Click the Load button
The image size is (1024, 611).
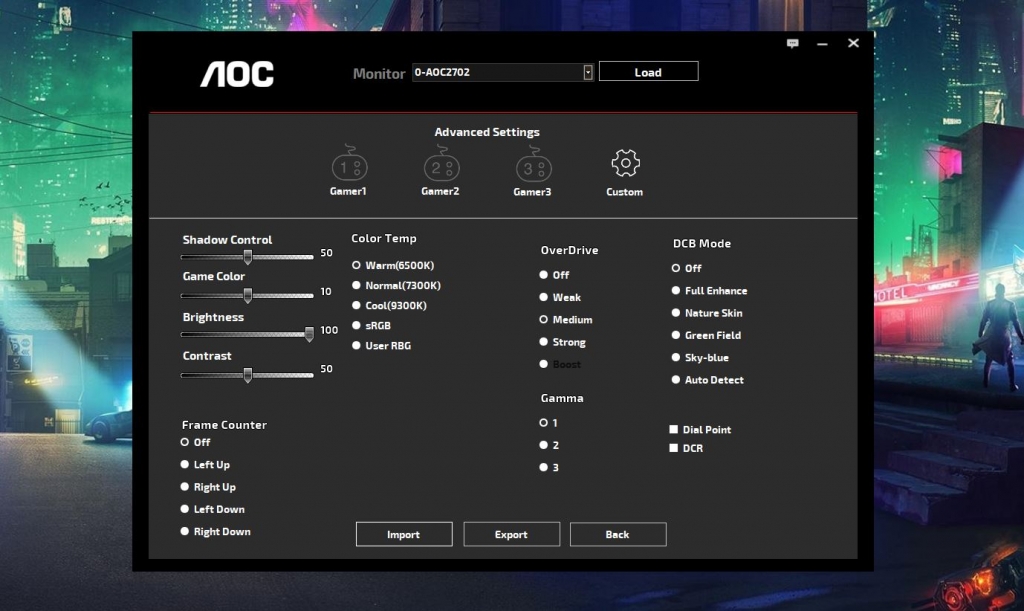(x=648, y=72)
